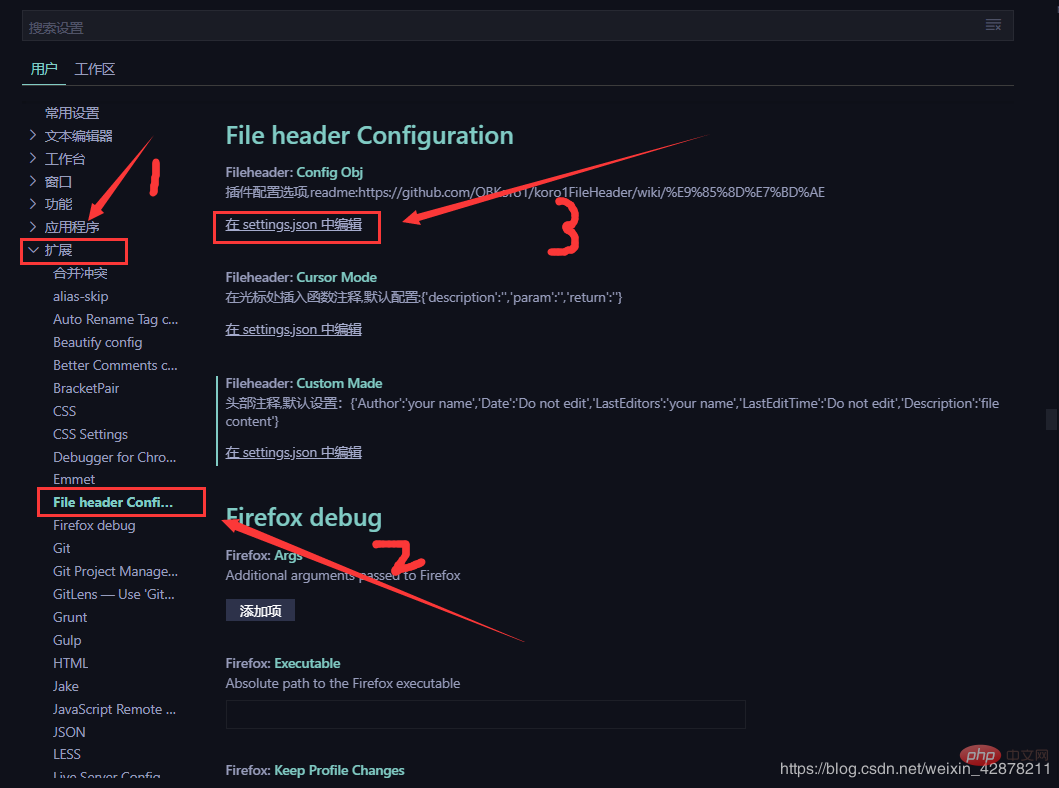Expand the 窗口 section chevron

click(x=32, y=181)
